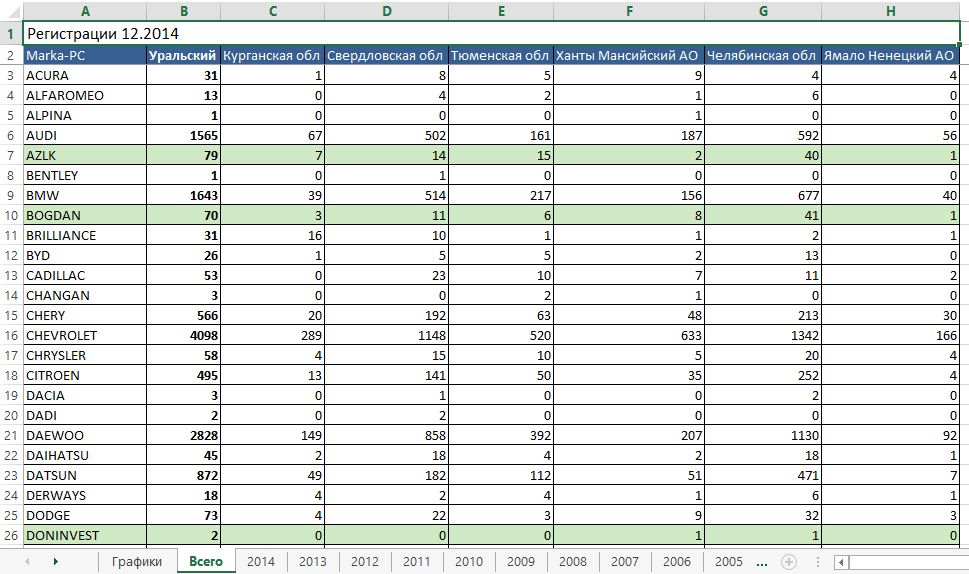Click the 'Ямало Ненецкий АО' header cell

click(891, 56)
